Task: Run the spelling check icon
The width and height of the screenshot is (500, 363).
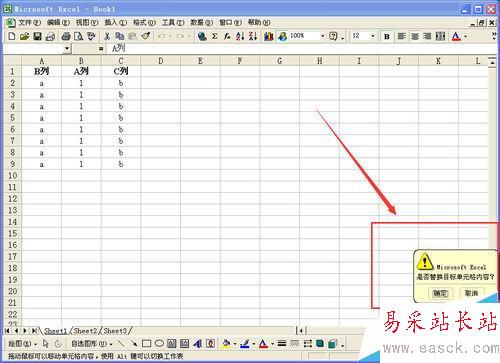Action: coord(91,36)
